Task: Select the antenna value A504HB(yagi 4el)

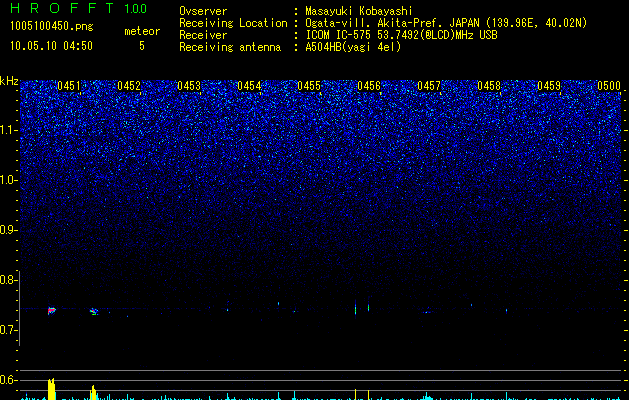Action: (353, 47)
